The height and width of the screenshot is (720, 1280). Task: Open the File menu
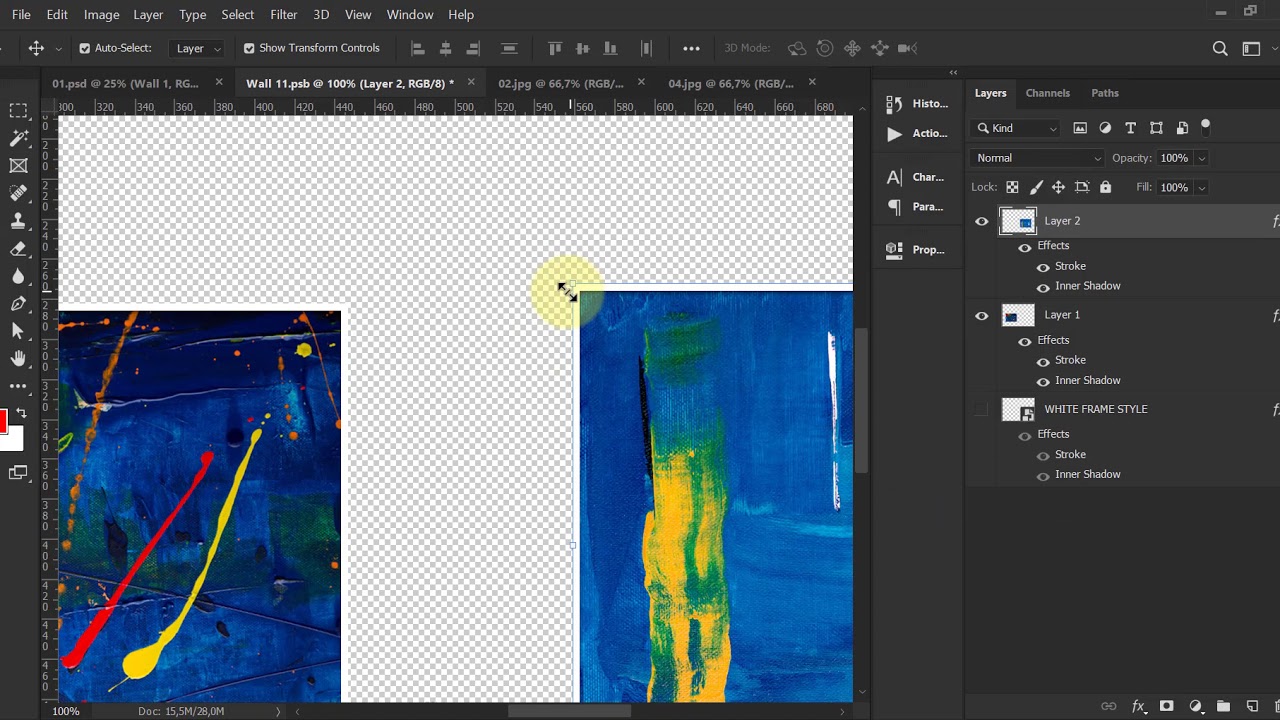21,14
